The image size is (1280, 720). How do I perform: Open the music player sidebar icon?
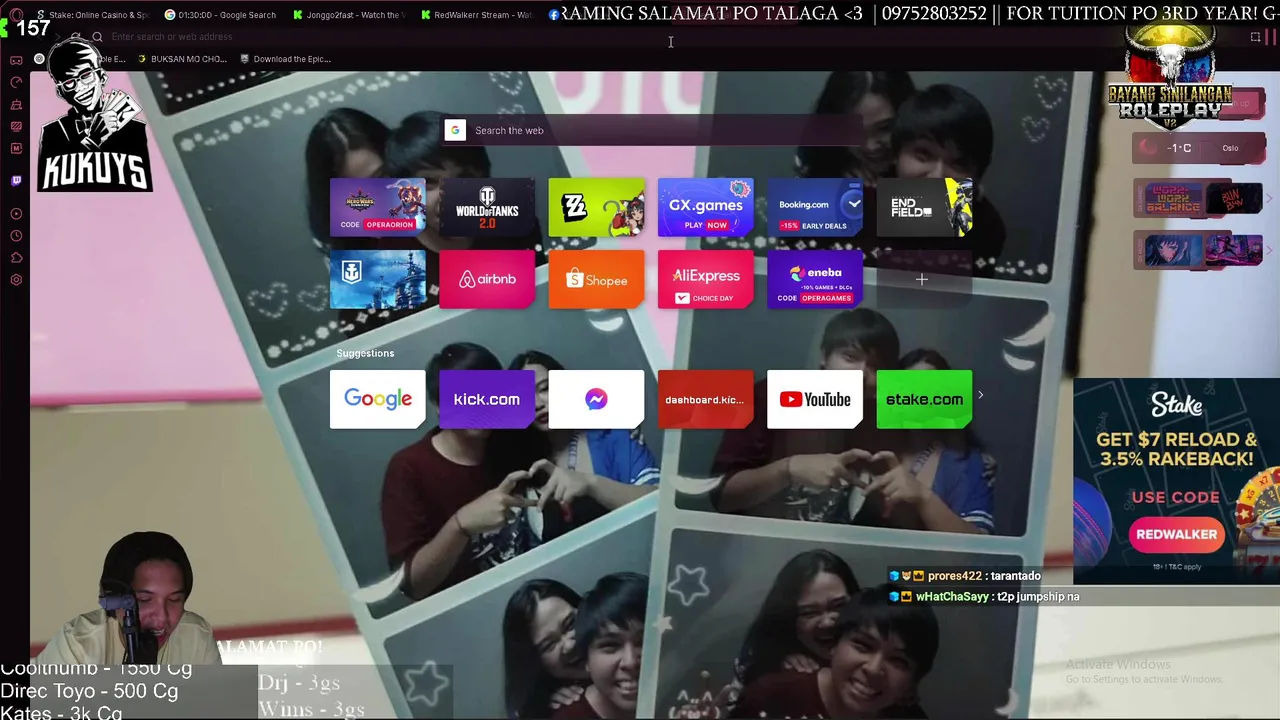pos(16,214)
